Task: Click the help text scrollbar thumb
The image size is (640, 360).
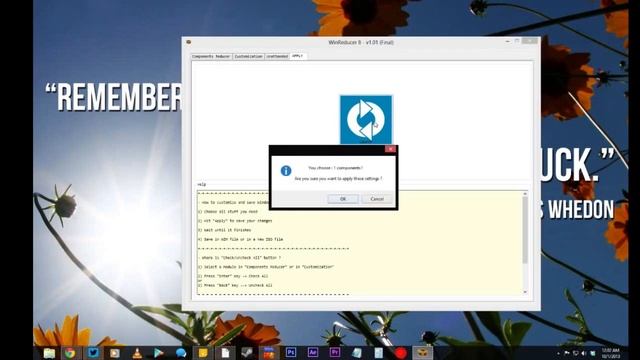Action: [525, 231]
